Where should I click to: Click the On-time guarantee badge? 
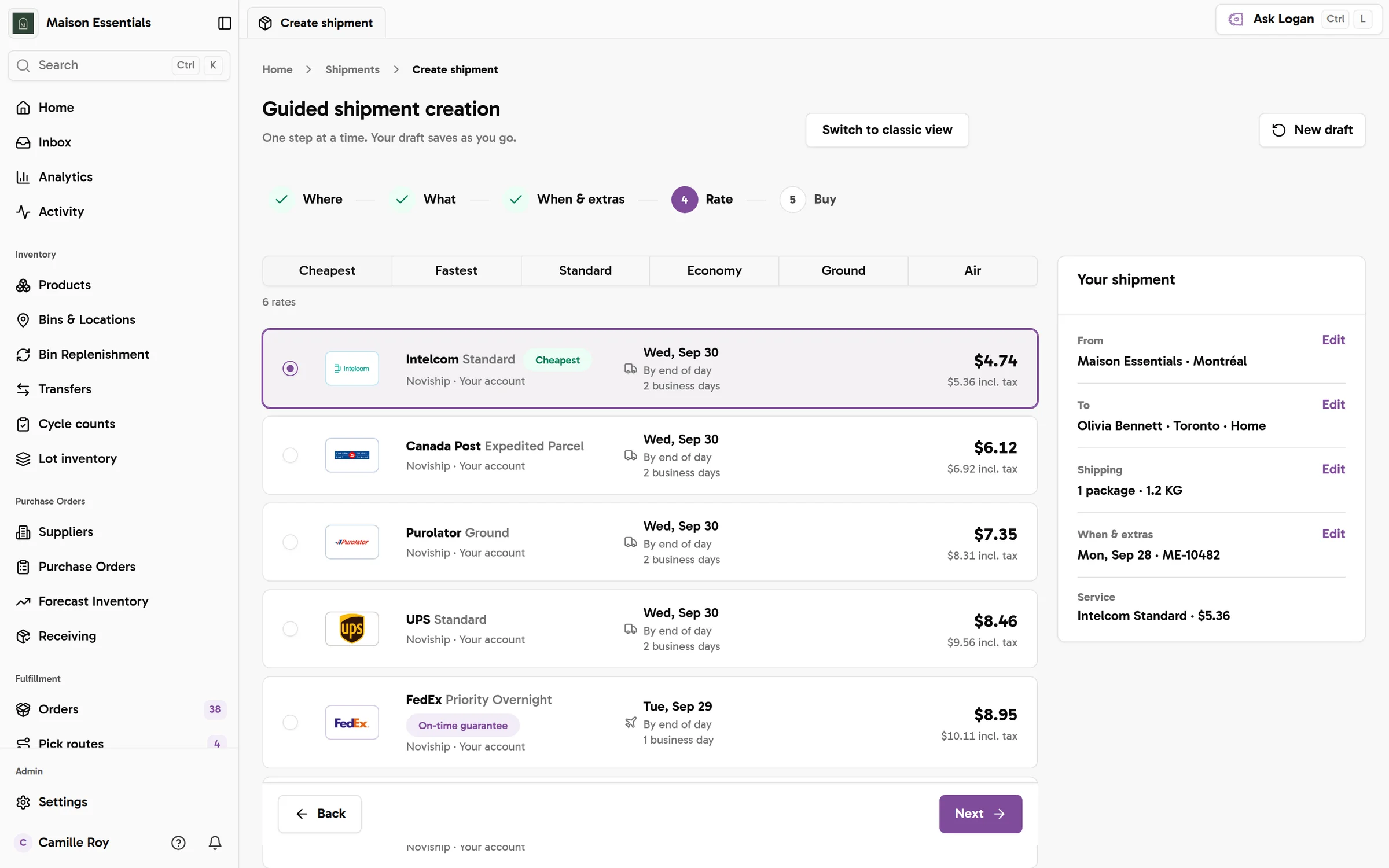coord(462,726)
